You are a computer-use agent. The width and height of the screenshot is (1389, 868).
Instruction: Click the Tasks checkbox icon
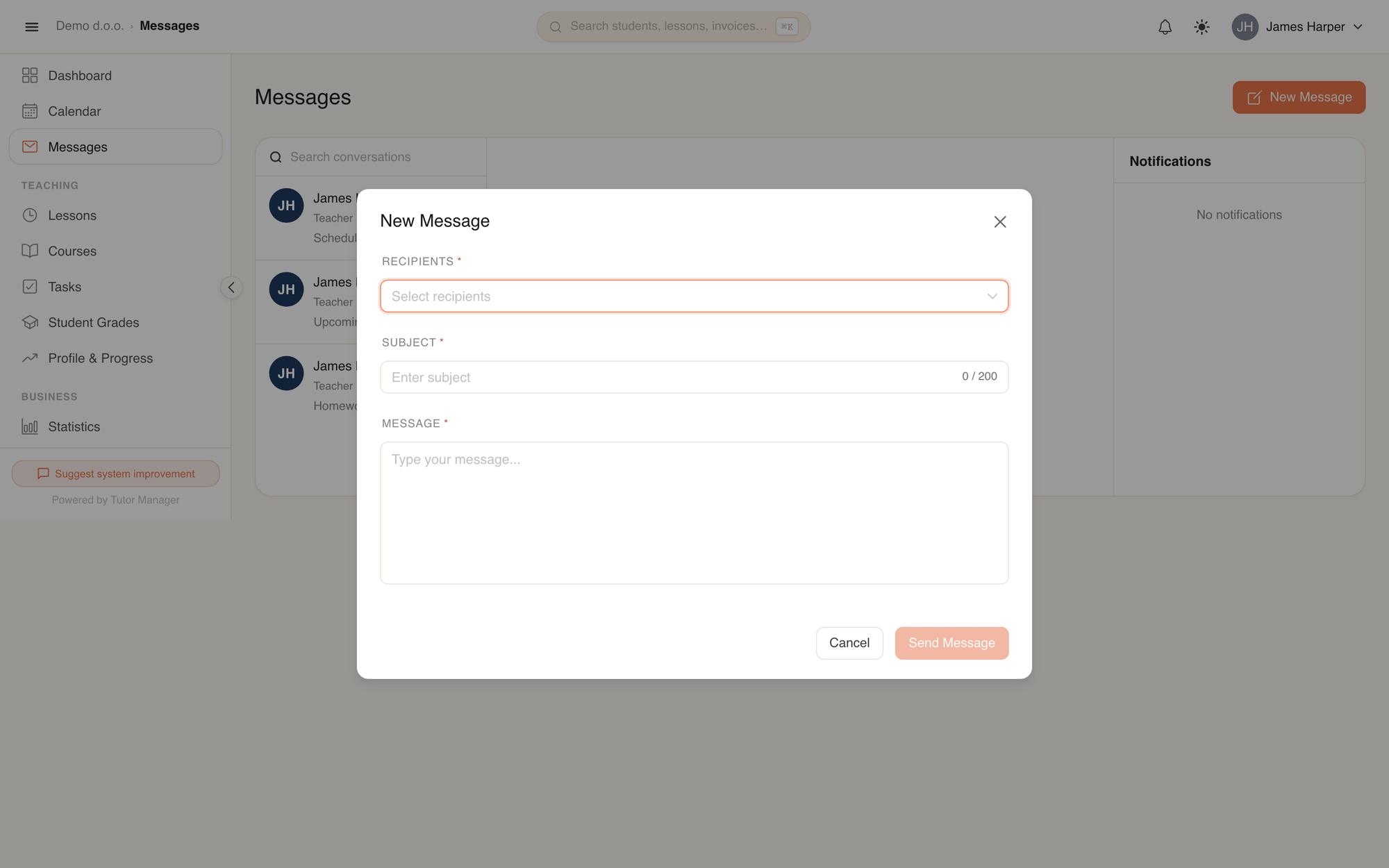point(30,287)
